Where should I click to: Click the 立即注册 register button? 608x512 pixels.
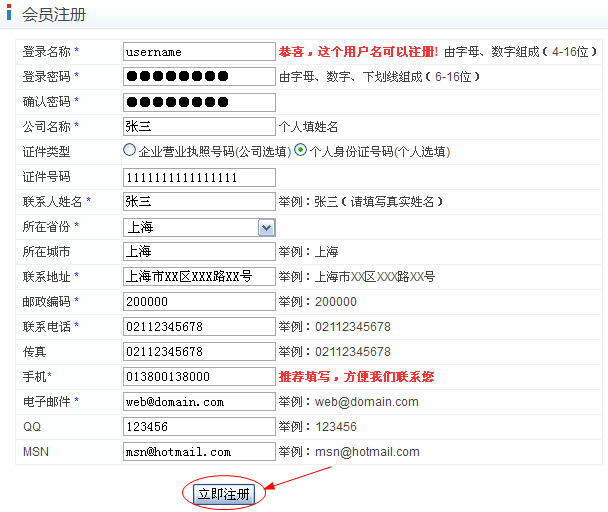pos(224,494)
